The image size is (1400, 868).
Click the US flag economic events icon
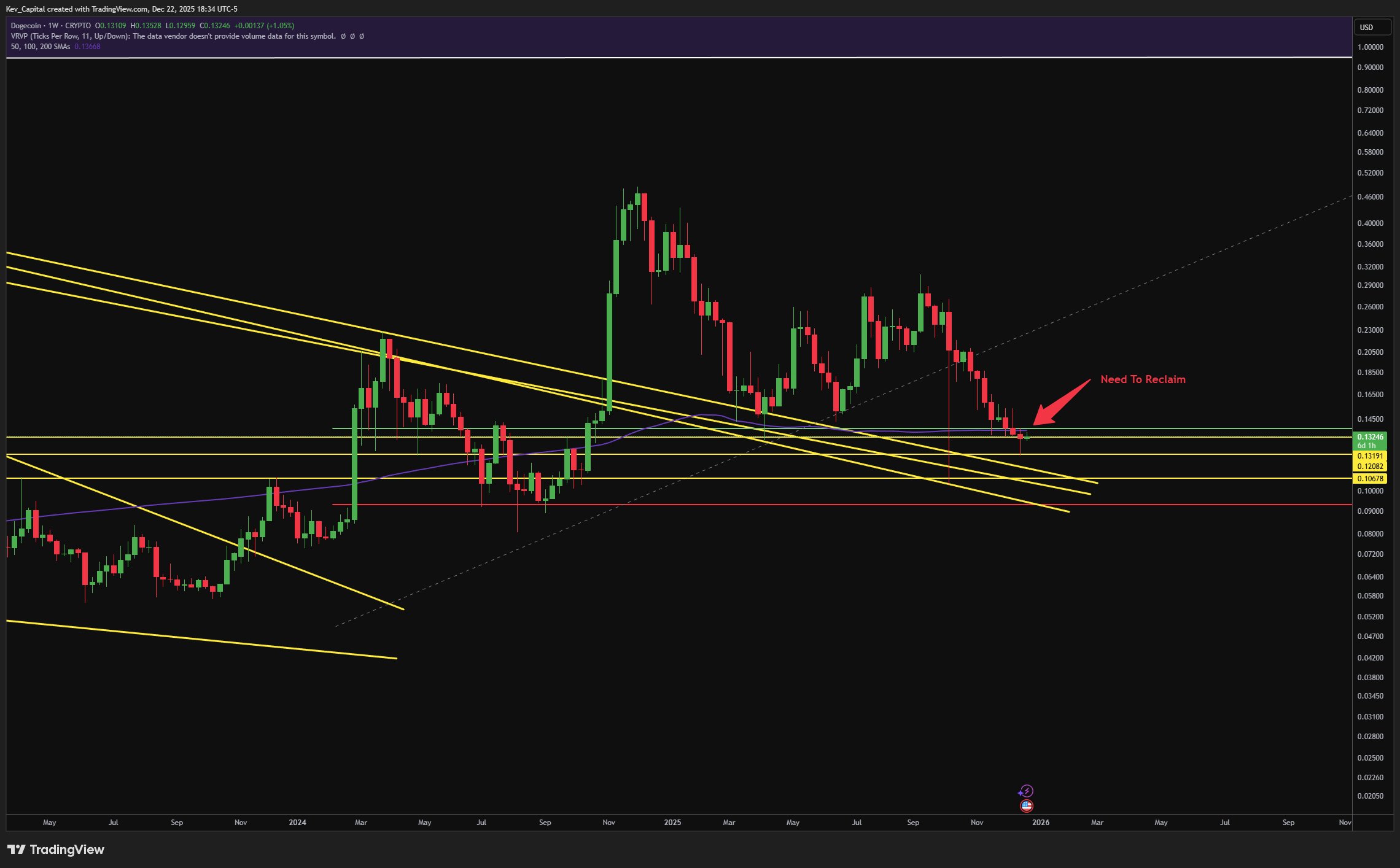pos(1027,806)
